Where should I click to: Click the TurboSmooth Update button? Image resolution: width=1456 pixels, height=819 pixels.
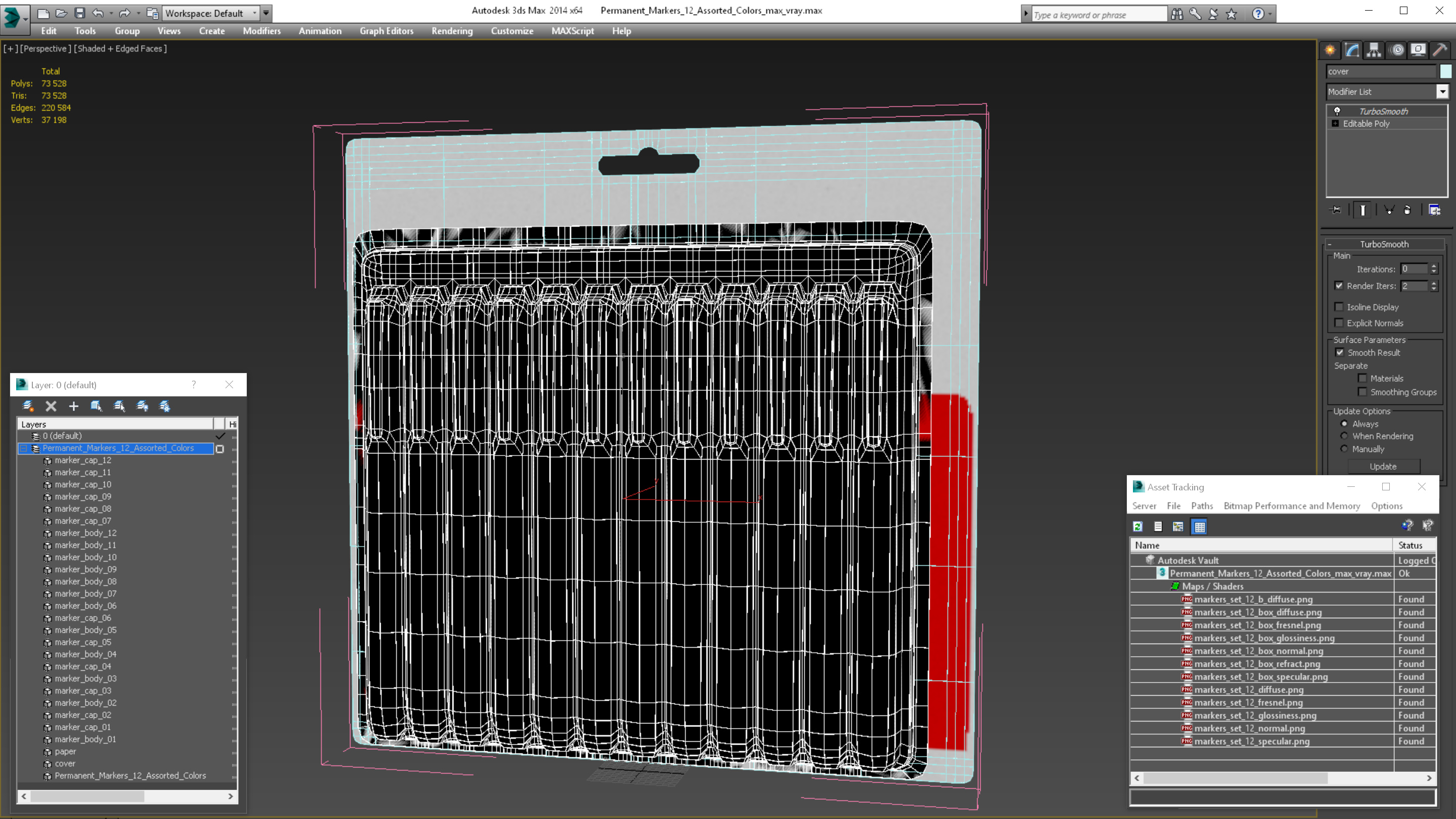pos(1383,466)
